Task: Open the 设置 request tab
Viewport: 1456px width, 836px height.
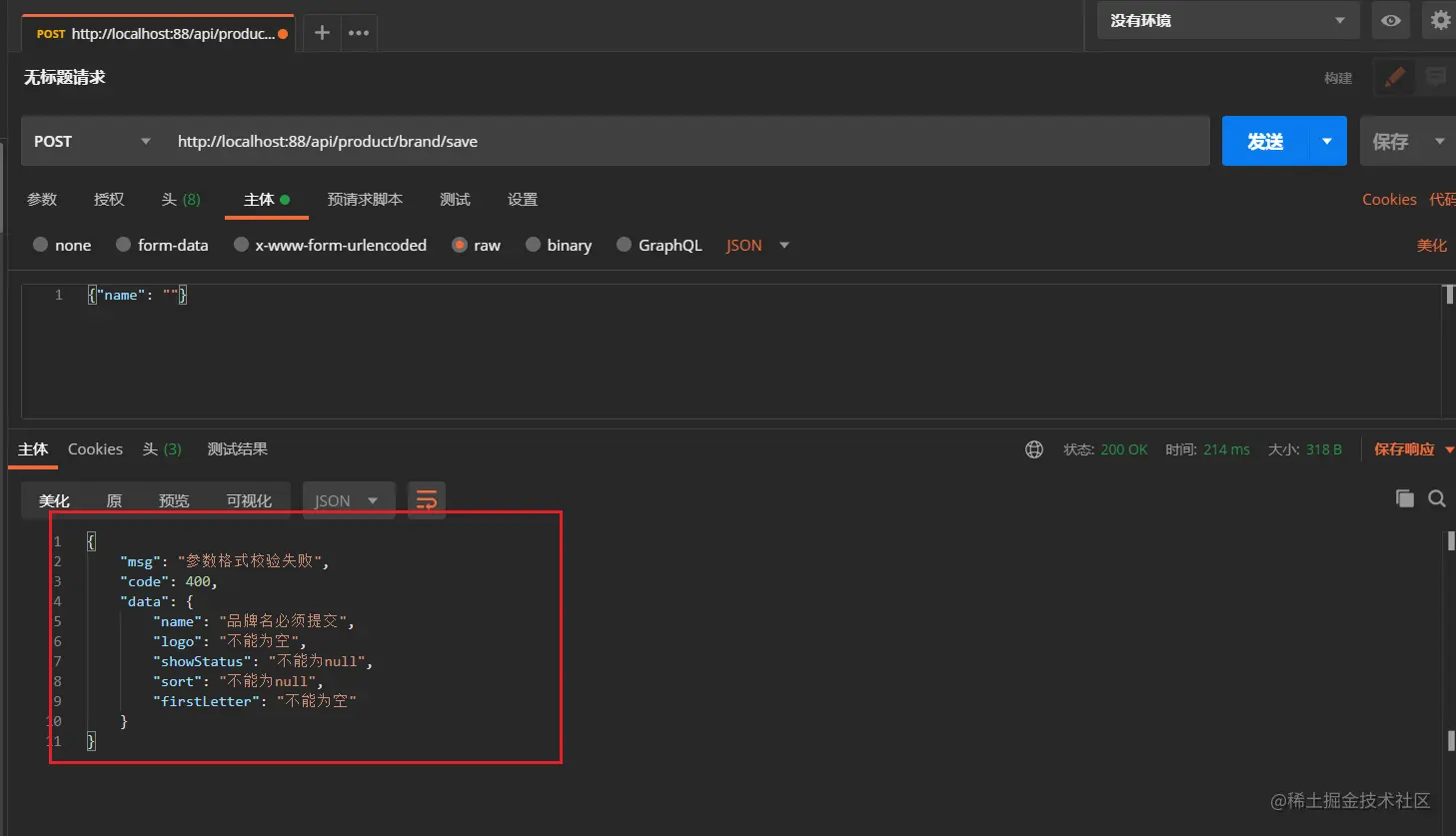Action: [523, 199]
